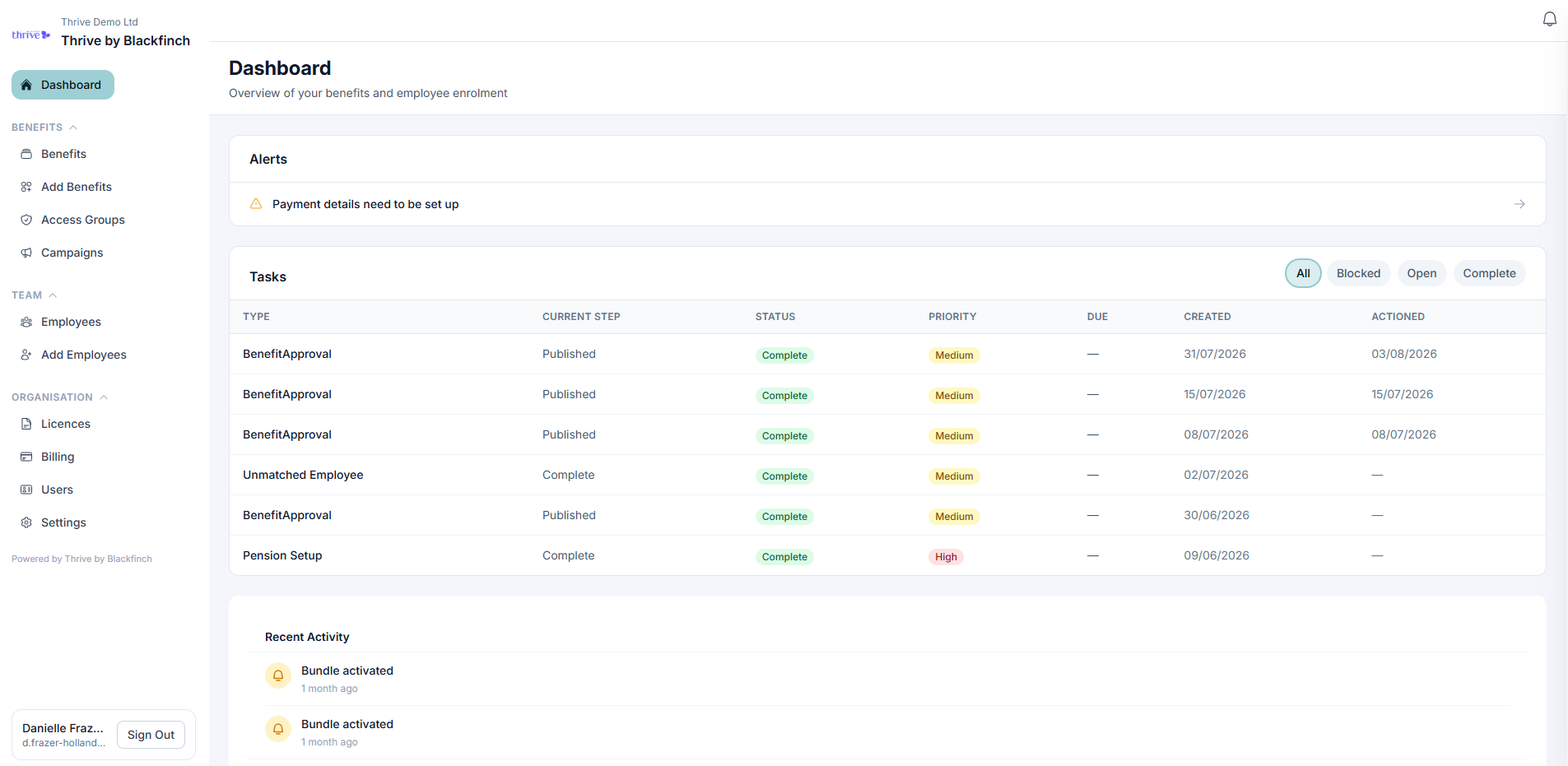Click the Medium priority badge for Unmatched Employee
This screenshot has height=766, width=1568.
(x=954, y=476)
